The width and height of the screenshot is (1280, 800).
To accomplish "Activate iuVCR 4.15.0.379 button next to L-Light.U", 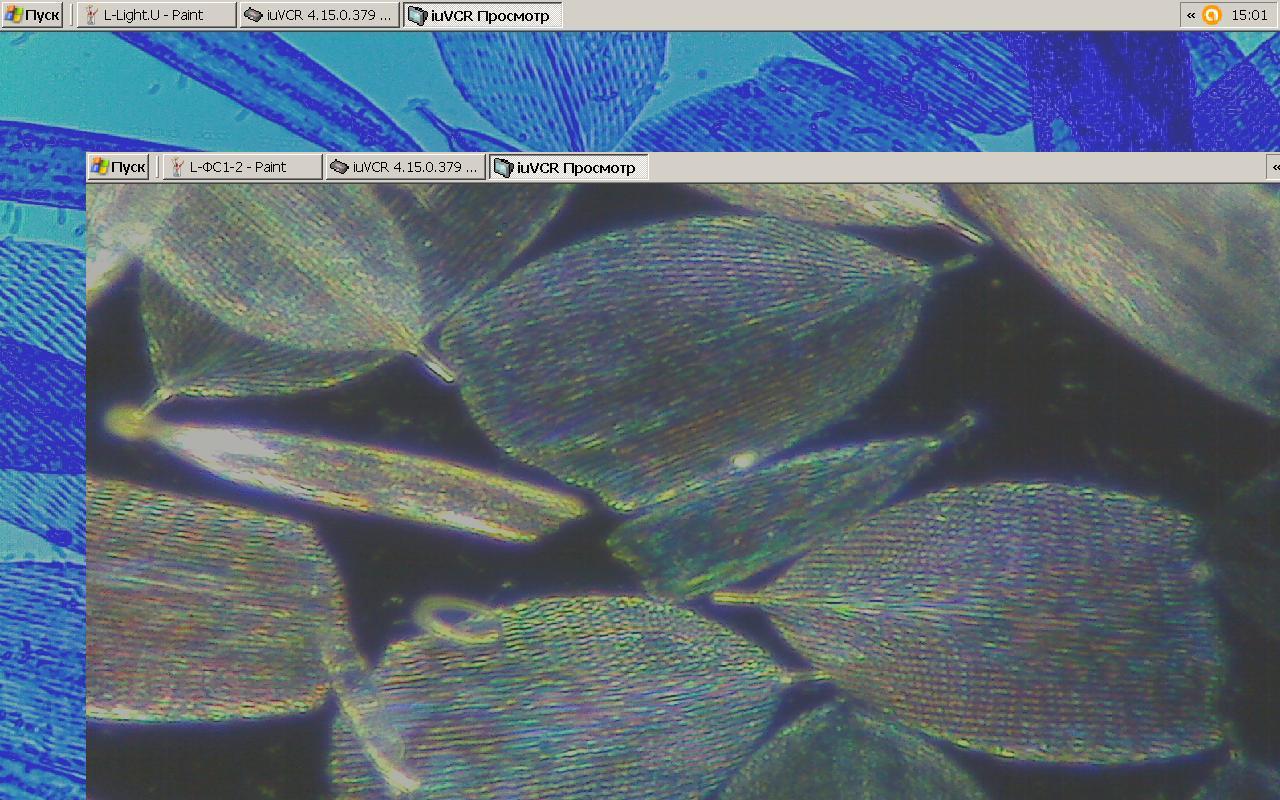I will tap(320, 15).
